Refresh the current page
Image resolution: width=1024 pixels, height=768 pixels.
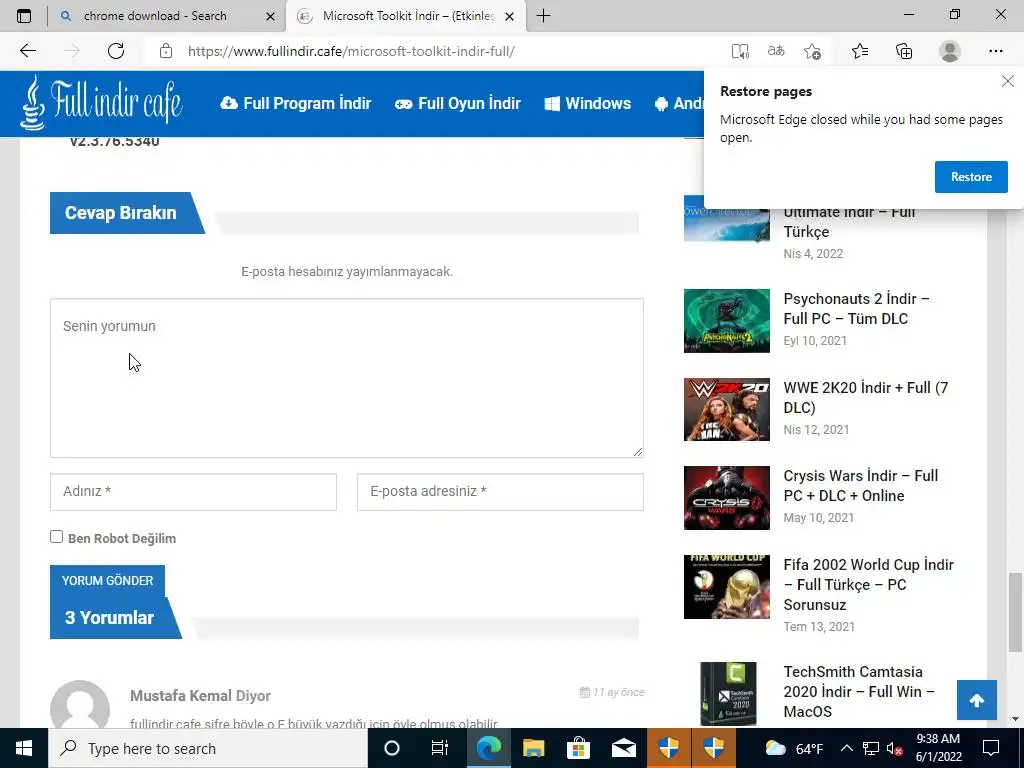coord(116,51)
